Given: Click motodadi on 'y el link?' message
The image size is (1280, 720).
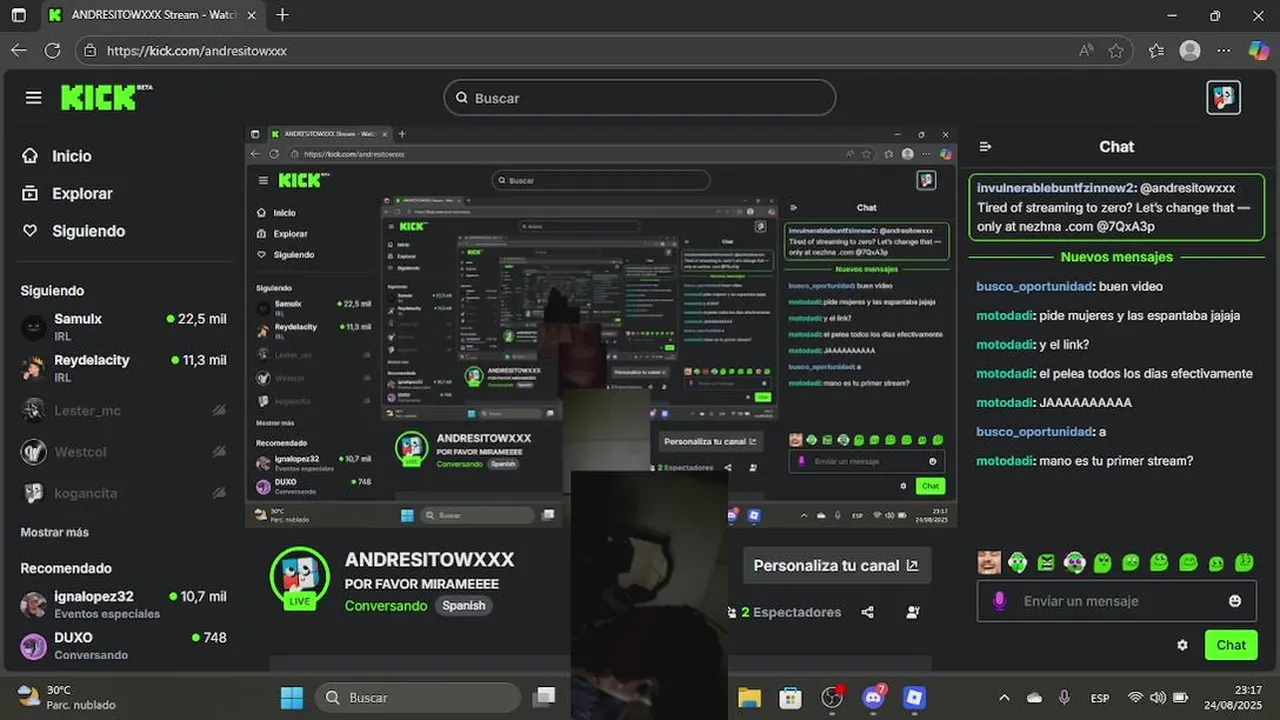Looking at the screenshot, I should pyautogui.click(x=1004, y=344).
